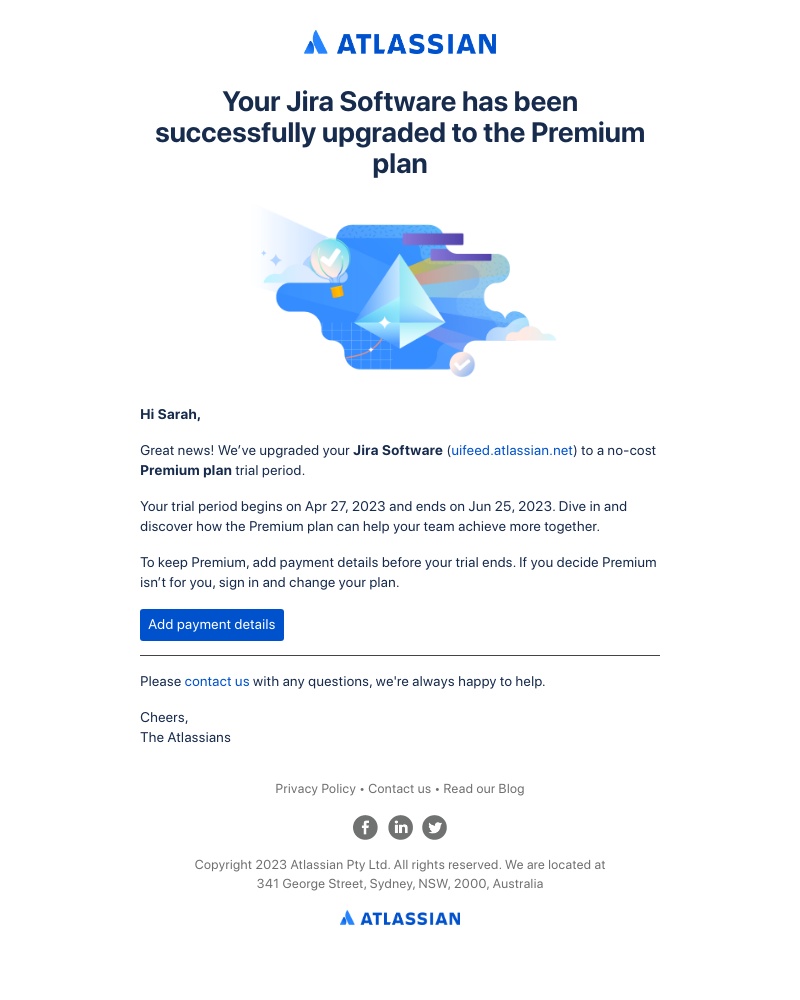
Task: Click the contact us link in the message body
Action: pos(217,681)
